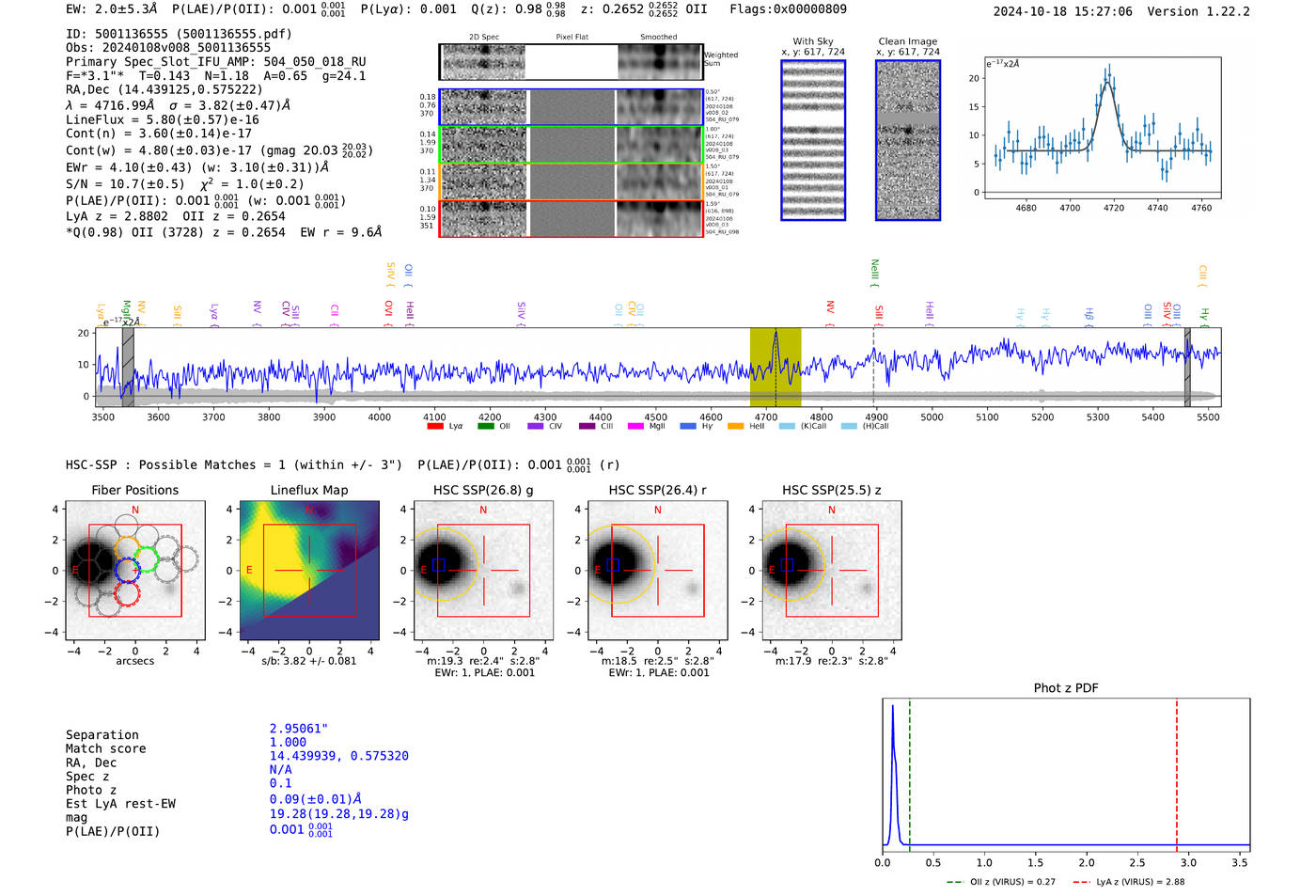
Task: Click the Est LyA rest-EW value 0.09(±0.01)Å
Action: point(316,799)
